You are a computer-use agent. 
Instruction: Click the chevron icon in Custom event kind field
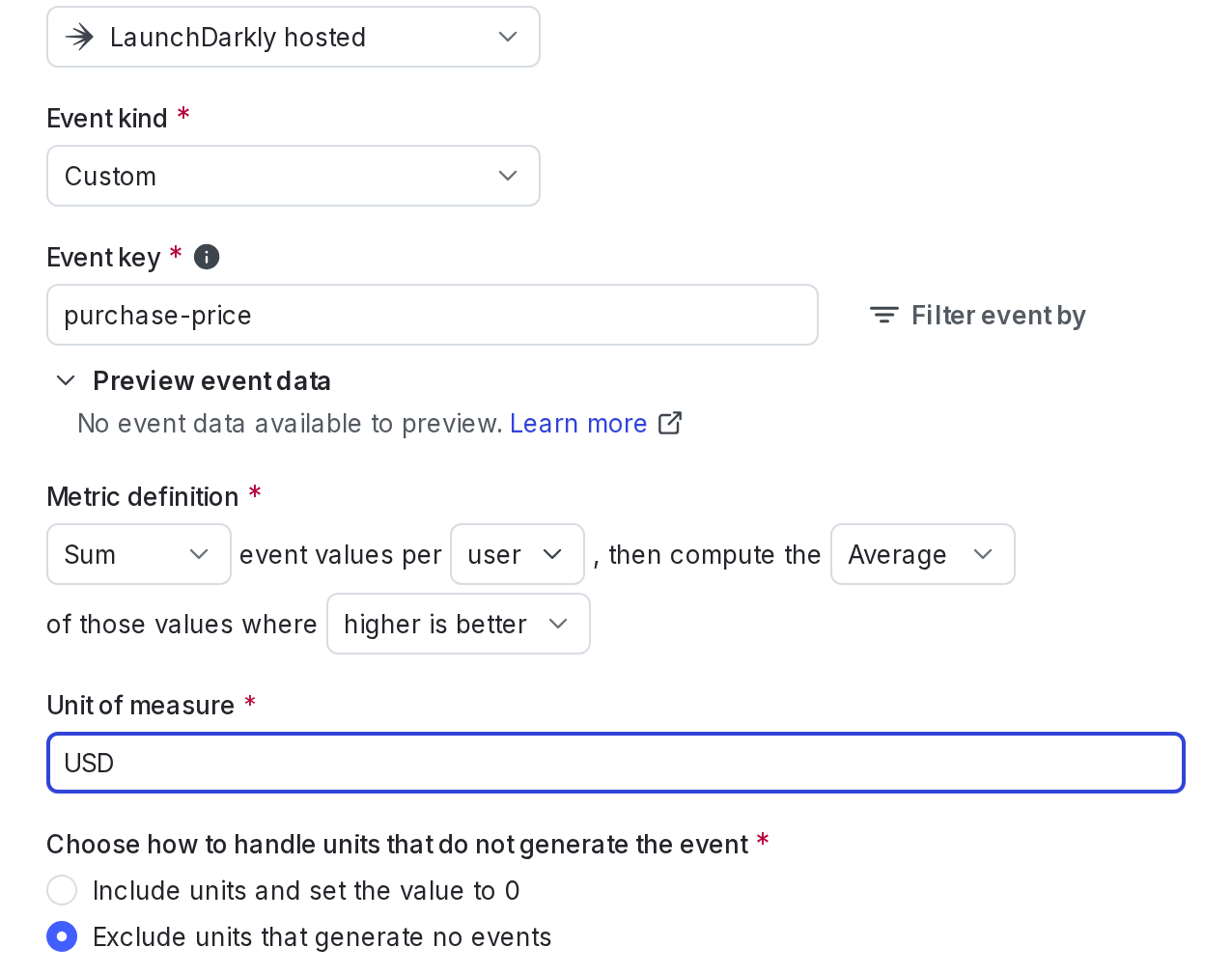tap(508, 177)
